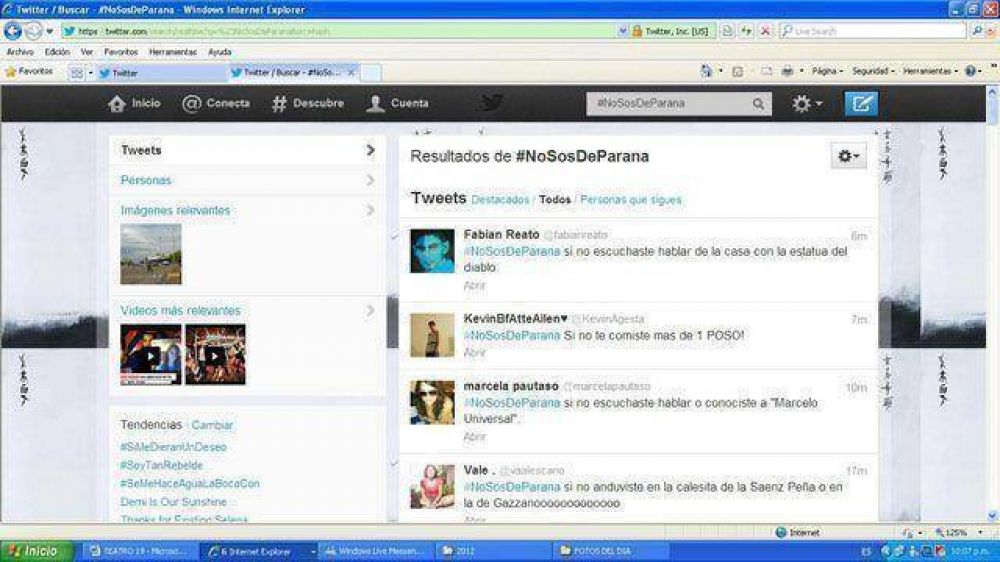Go to Twitter Inicio home icon

coord(117,103)
